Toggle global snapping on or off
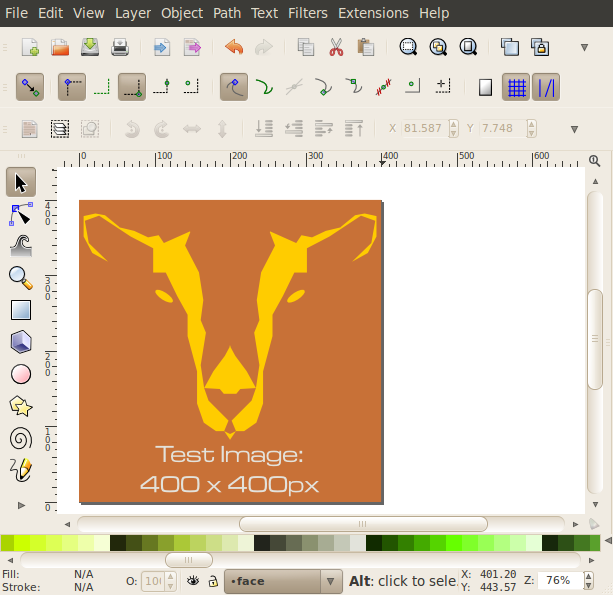The height and width of the screenshot is (595, 613). pyautogui.click(x=30, y=87)
